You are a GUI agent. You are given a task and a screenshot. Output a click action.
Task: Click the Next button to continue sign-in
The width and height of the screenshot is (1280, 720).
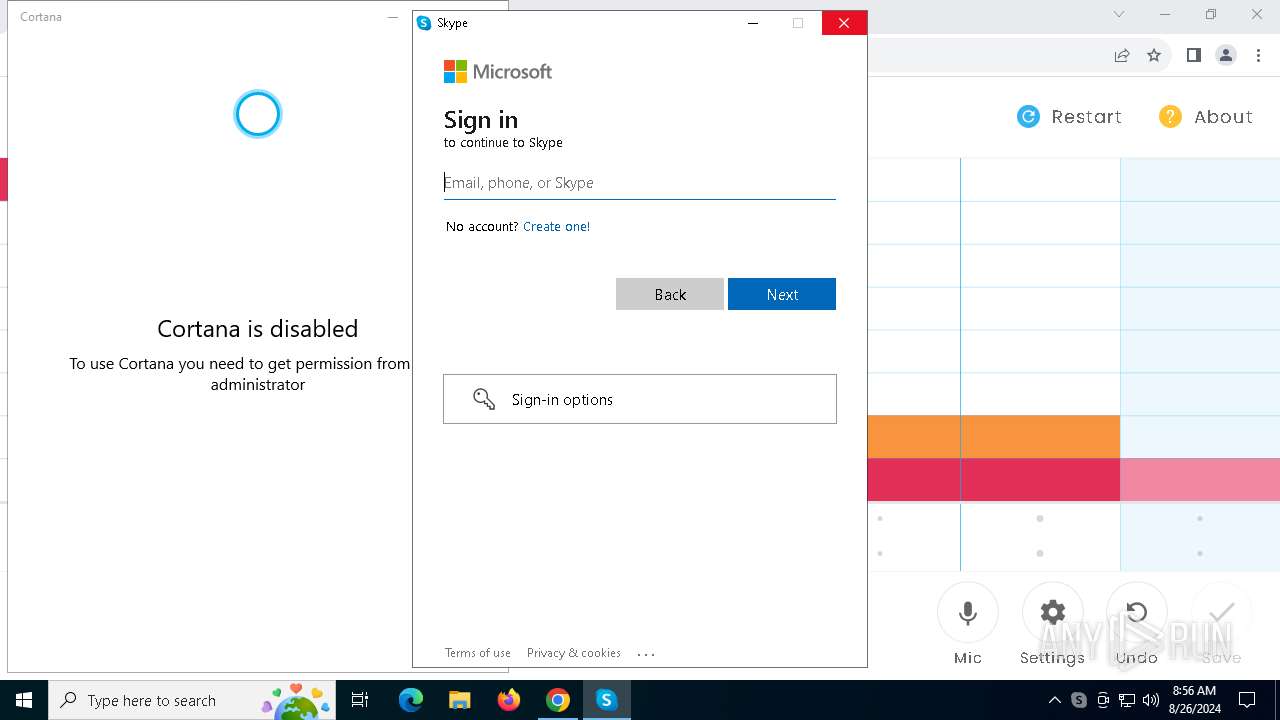pos(782,294)
